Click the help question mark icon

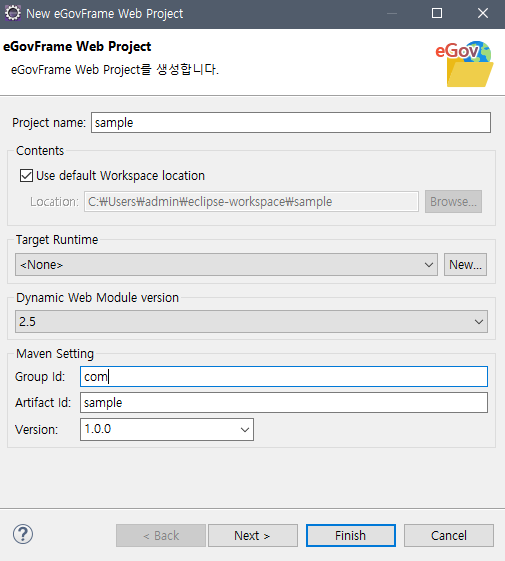[23, 535]
